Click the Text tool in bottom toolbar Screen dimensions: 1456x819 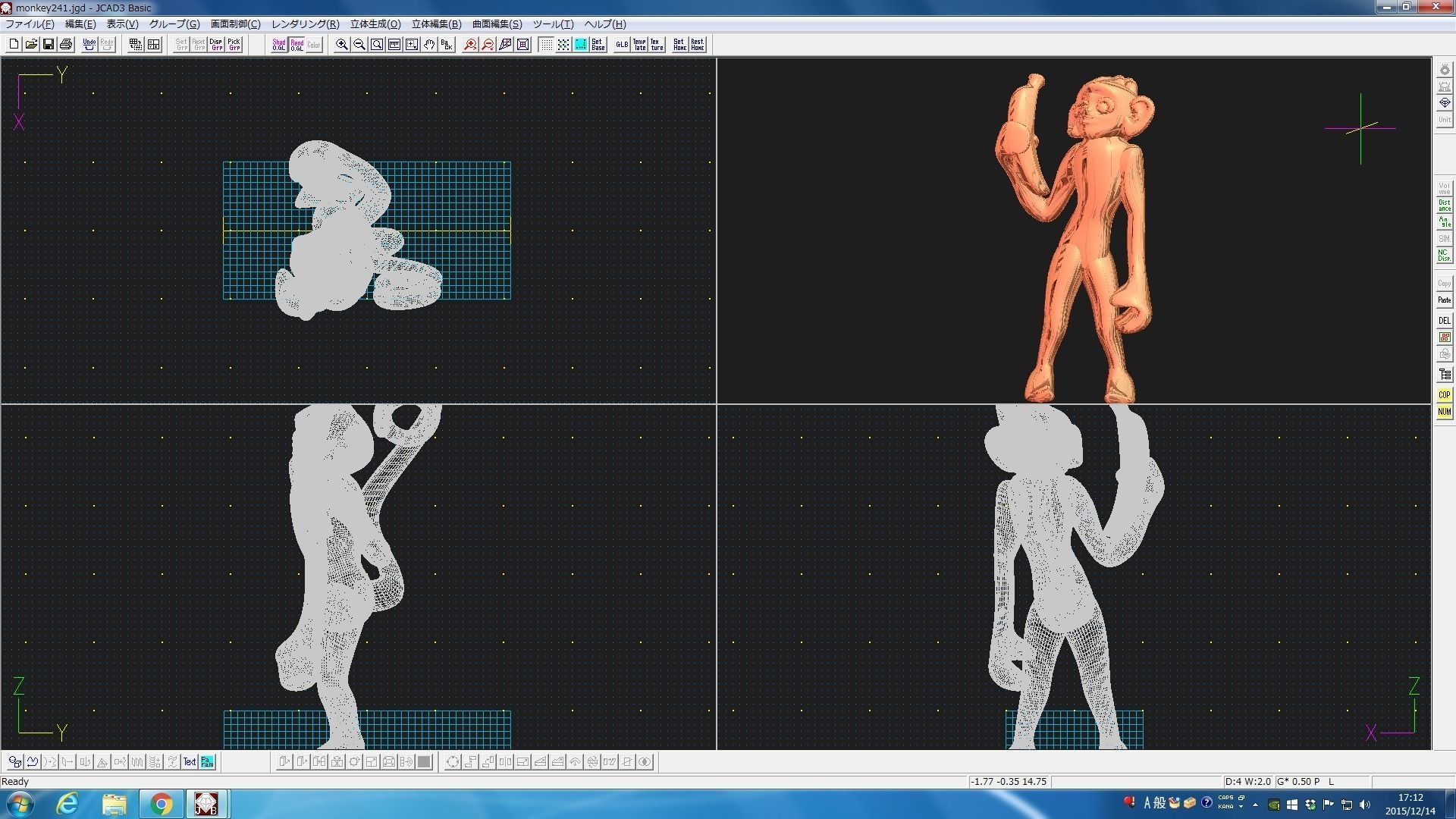pos(190,762)
